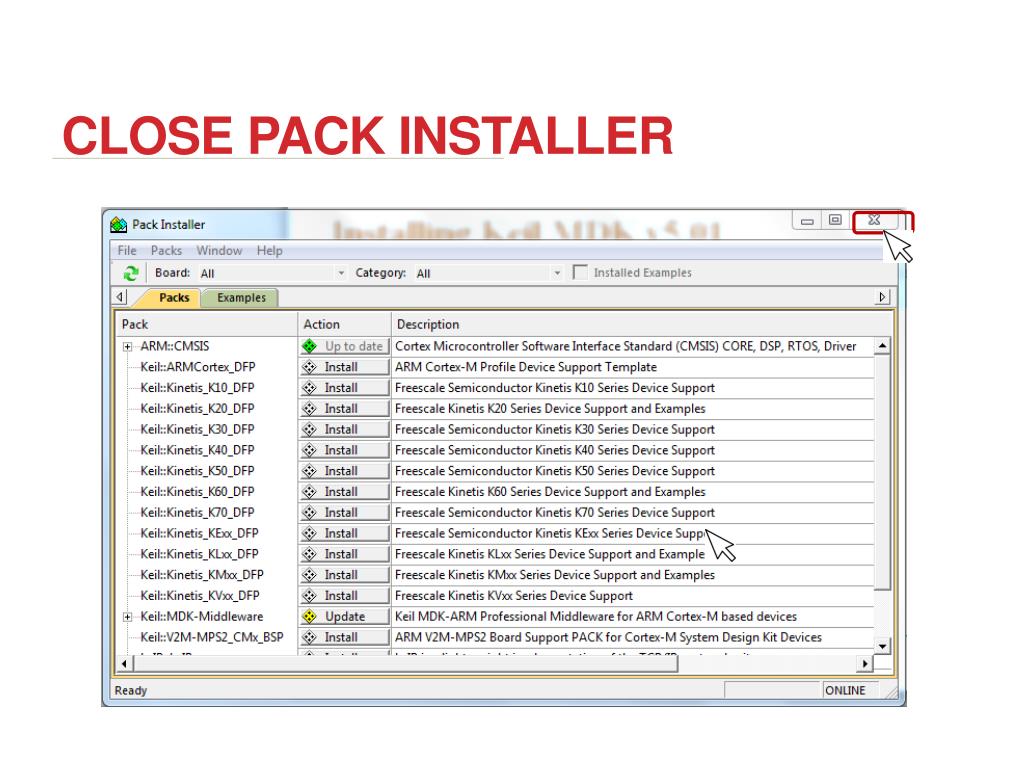The width and height of the screenshot is (1024, 768).
Task: Click the Action column header
Action: [345, 325]
